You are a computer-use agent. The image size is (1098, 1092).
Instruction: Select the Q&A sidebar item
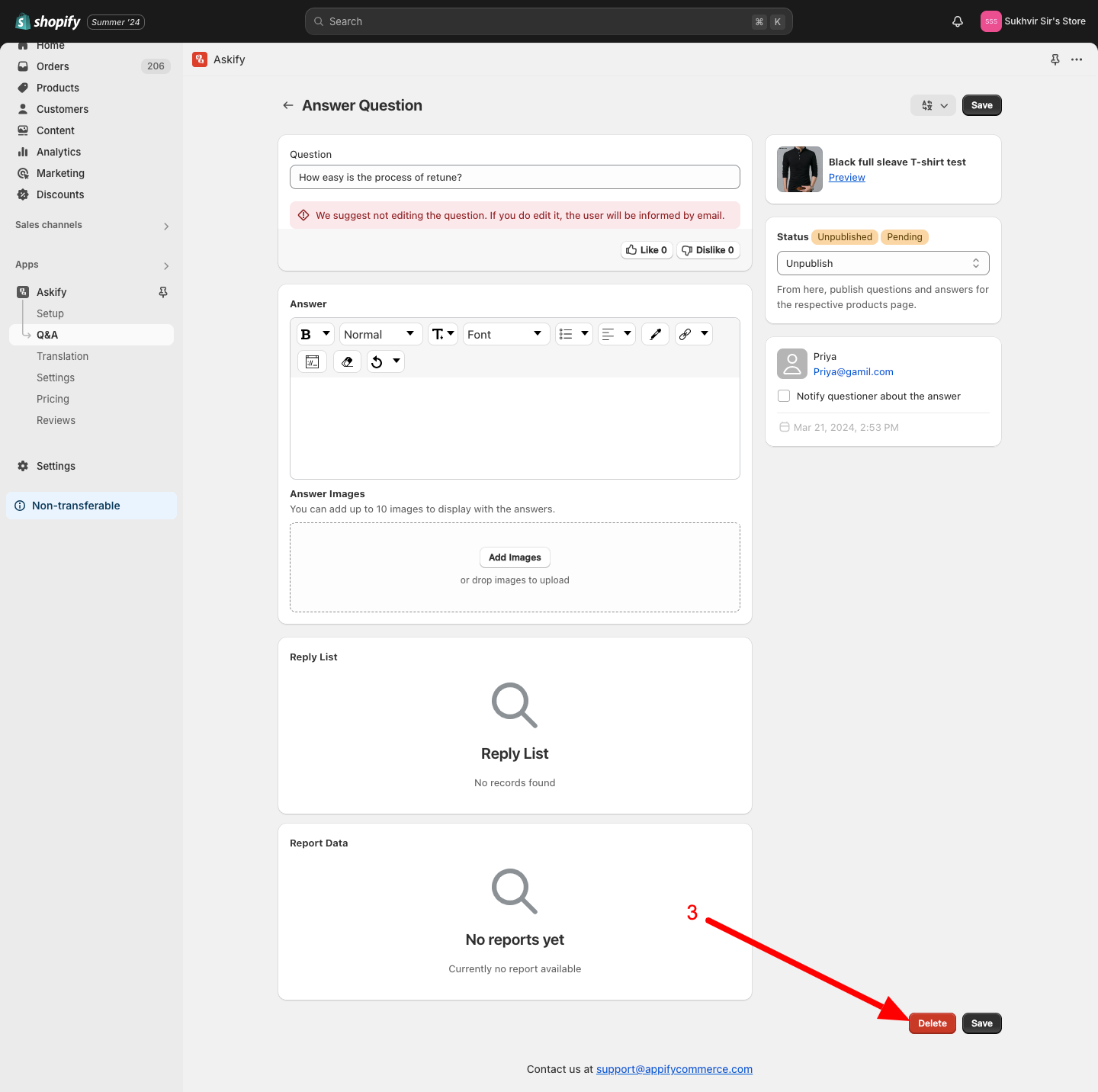pyautogui.click(x=91, y=335)
